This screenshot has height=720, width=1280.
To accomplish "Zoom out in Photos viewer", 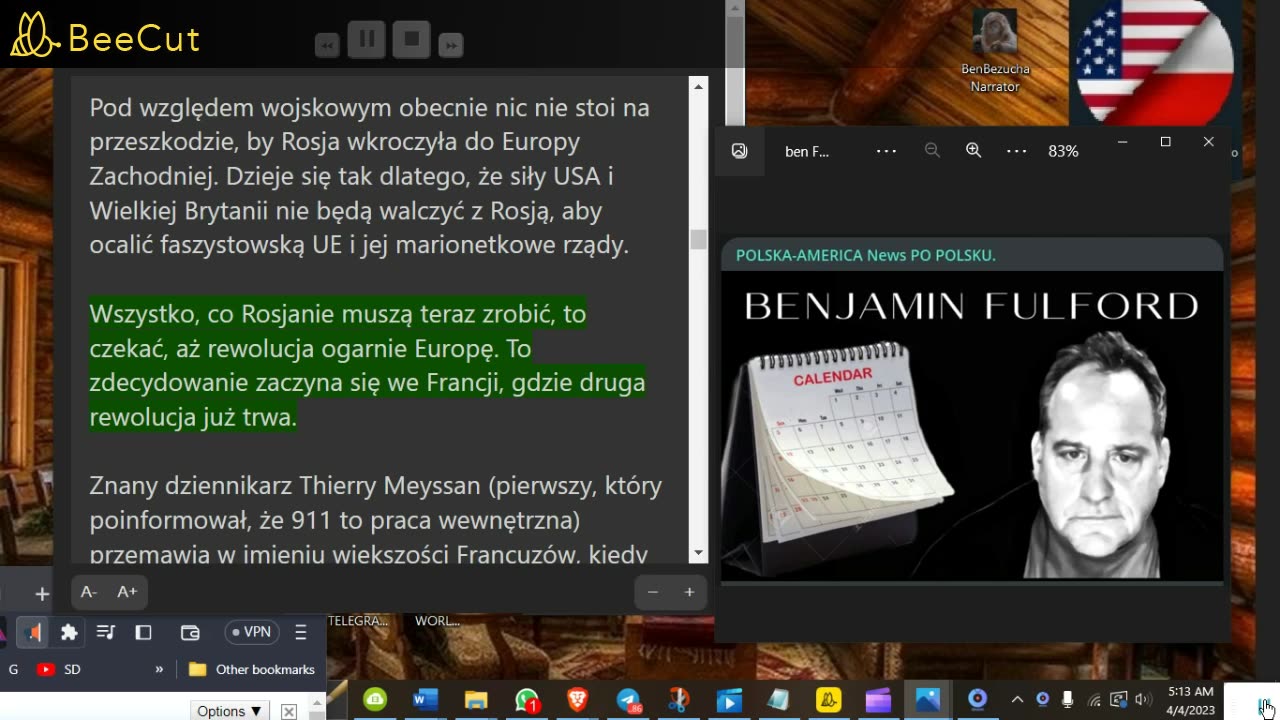I will pyautogui.click(x=932, y=151).
